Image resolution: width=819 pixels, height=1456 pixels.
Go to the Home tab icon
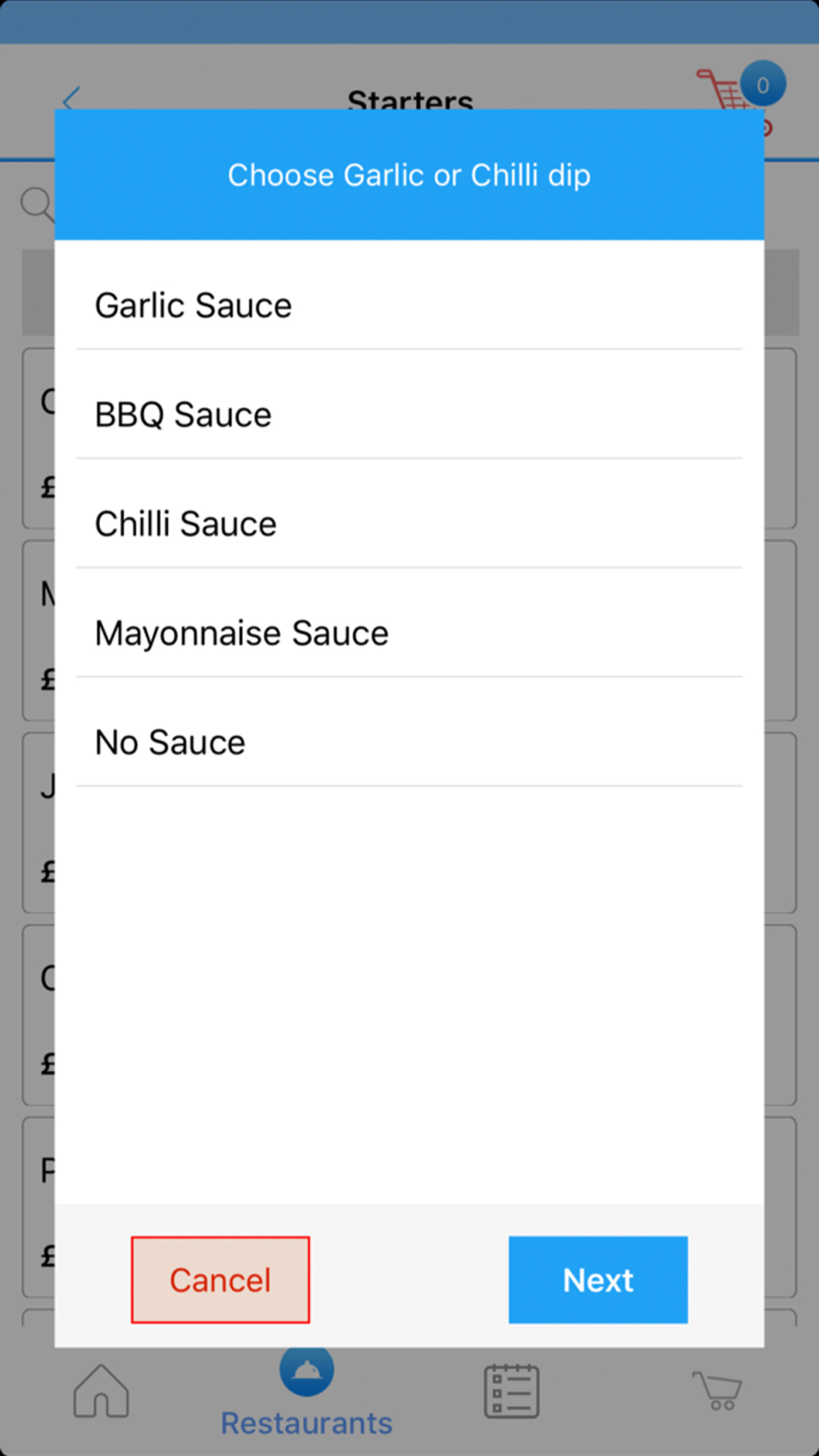tap(101, 1390)
